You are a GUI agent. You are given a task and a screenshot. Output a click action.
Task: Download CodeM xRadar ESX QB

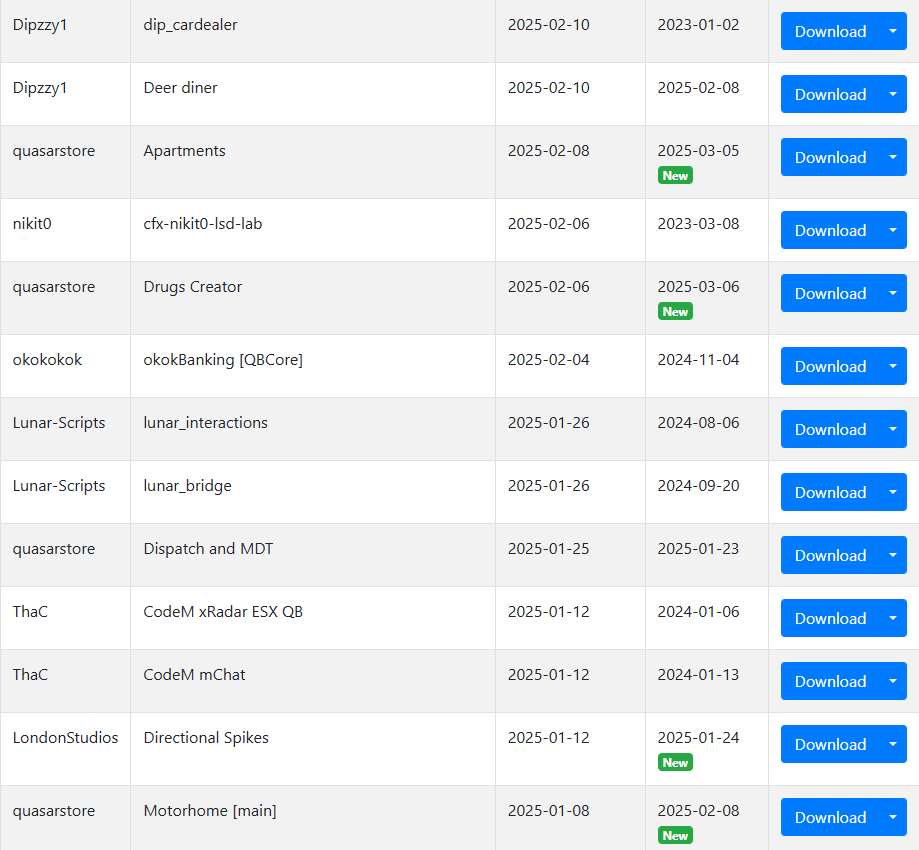click(x=830, y=618)
